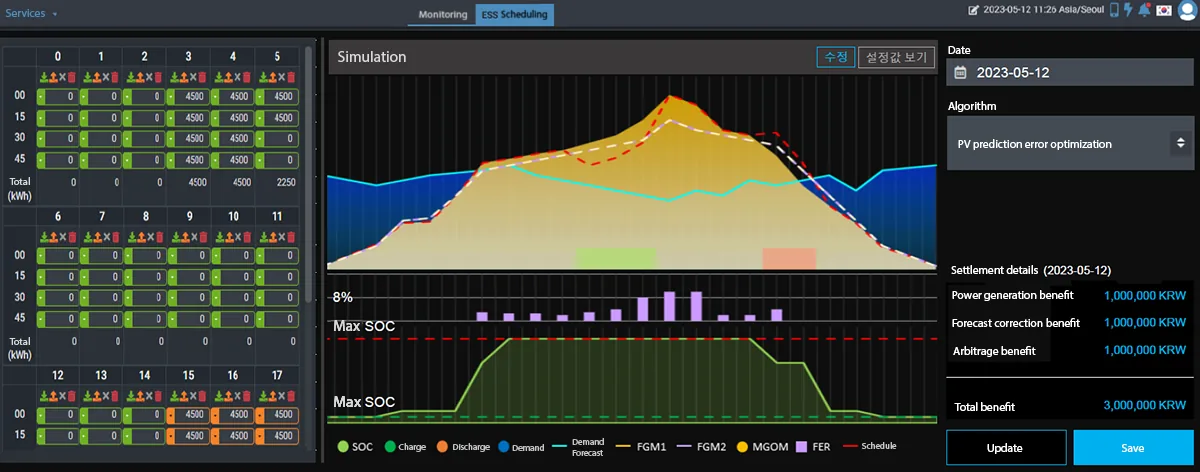The width and height of the screenshot is (1200, 472).
Task: Click the orange discharge arrow for hour 5
Action: 273,77
